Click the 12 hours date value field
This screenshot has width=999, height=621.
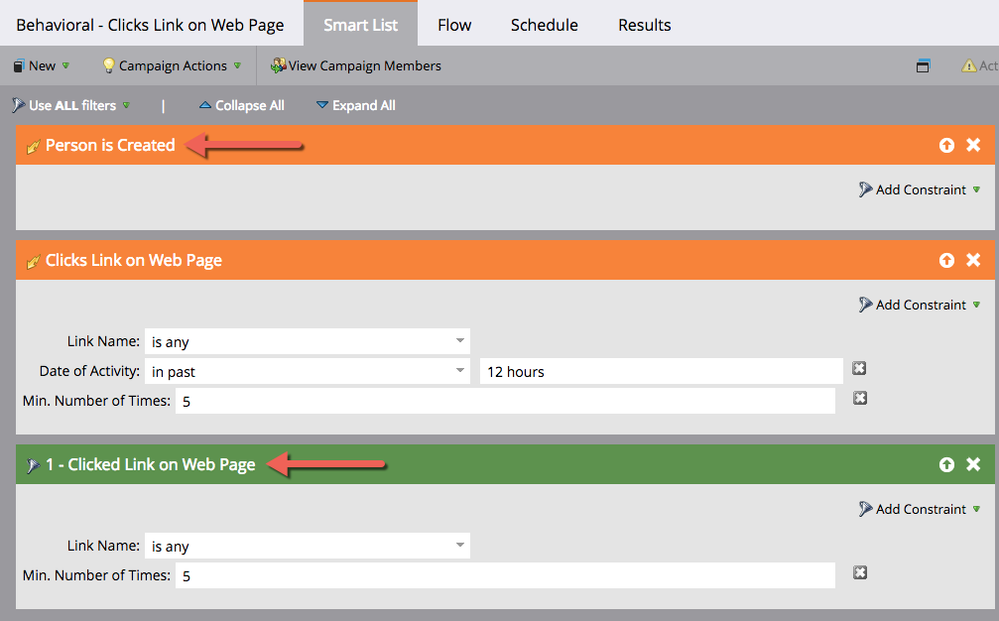pyautogui.click(x=661, y=371)
